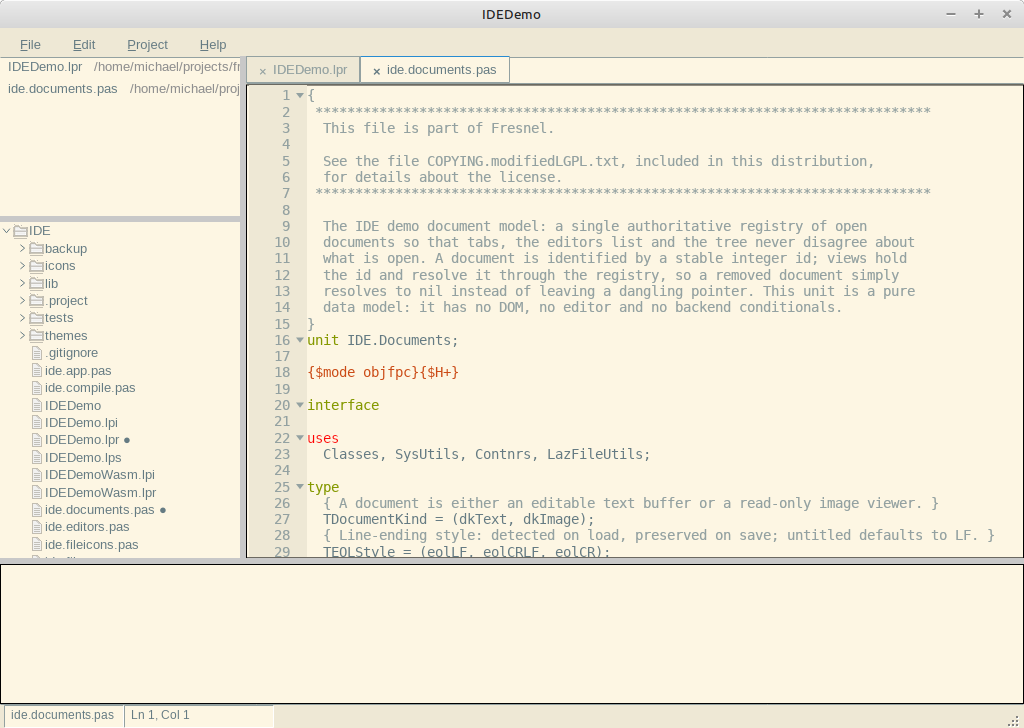Click the ide.compile.pas file icon
Viewport: 1024px width, 728px height.
37,387
